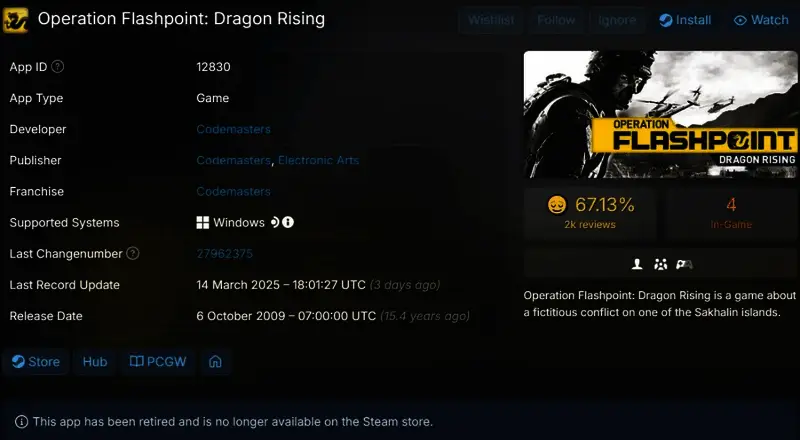
Task: Click the Watch button
Action: point(761,20)
